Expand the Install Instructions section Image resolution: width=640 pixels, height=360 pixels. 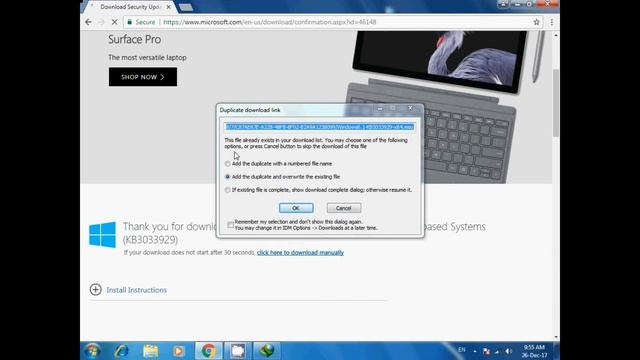pos(136,290)
